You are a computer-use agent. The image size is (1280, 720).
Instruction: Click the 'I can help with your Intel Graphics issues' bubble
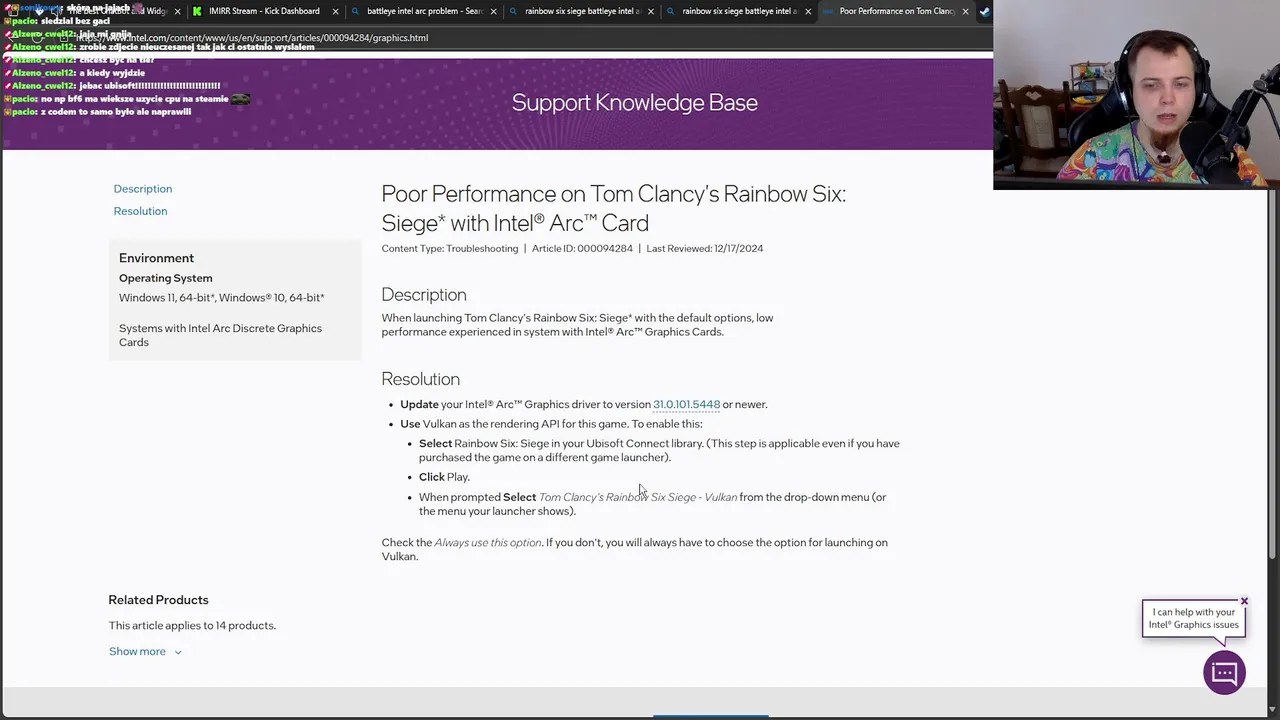tap(1193, 618)
